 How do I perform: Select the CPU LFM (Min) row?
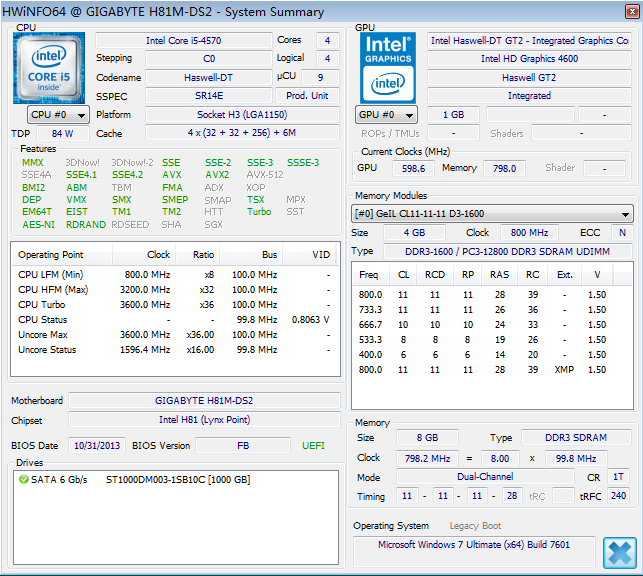175,275
